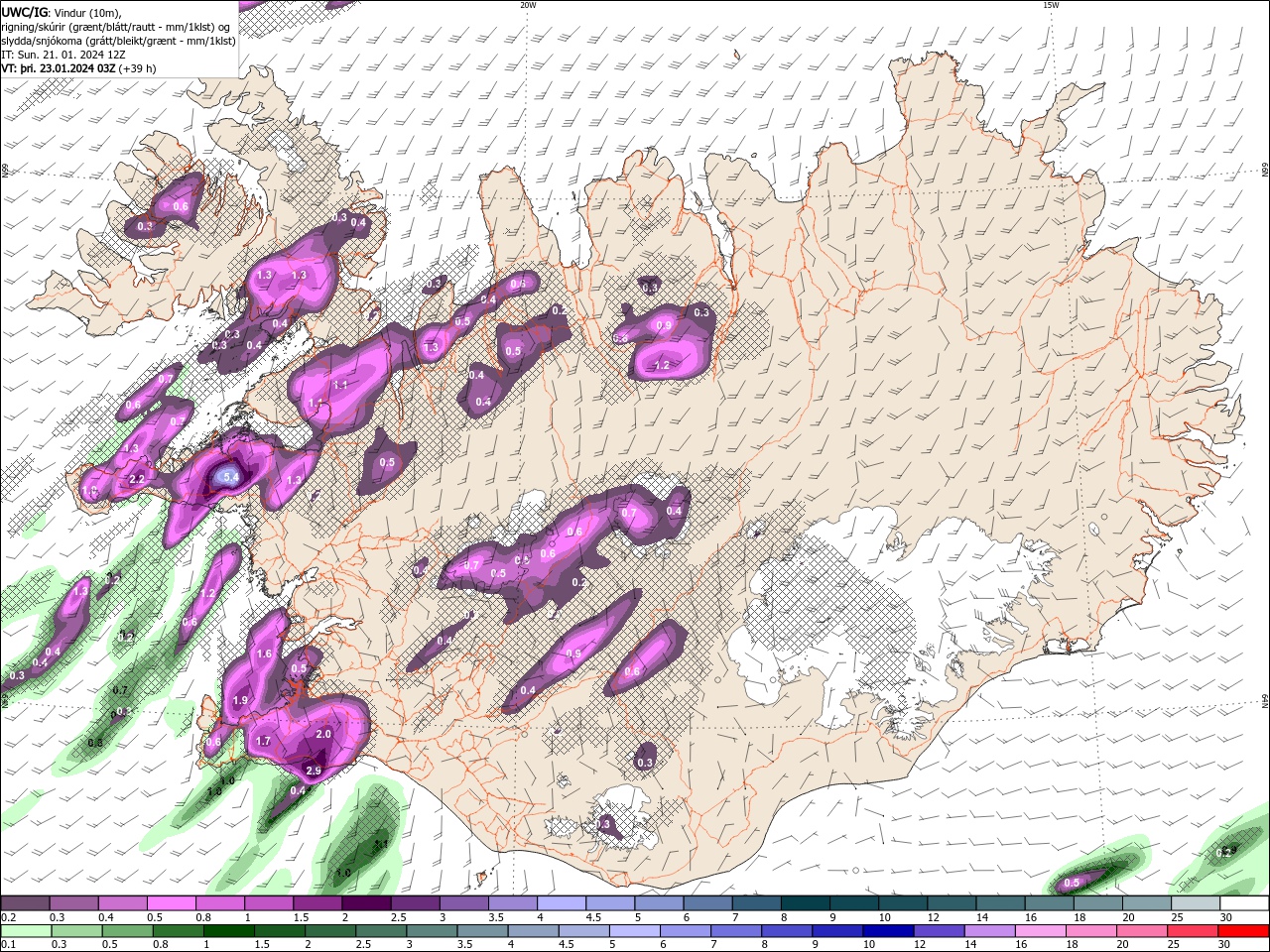Click the 1.9 precipitation value on the map
This screenshot has width=1270, height=952.
click(240, 700)
